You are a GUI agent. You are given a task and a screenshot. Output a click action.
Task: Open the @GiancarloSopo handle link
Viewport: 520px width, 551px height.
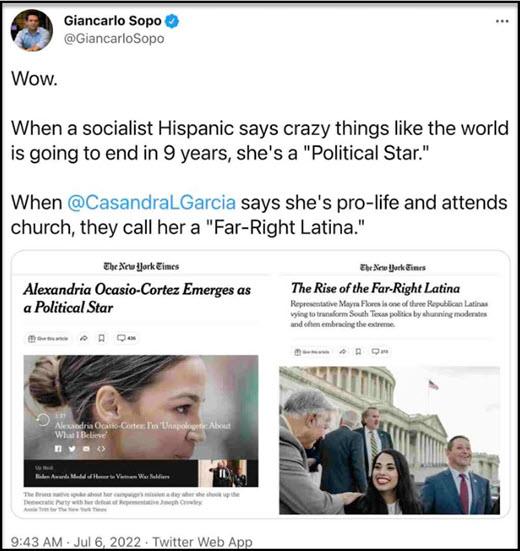click(114, 38)
